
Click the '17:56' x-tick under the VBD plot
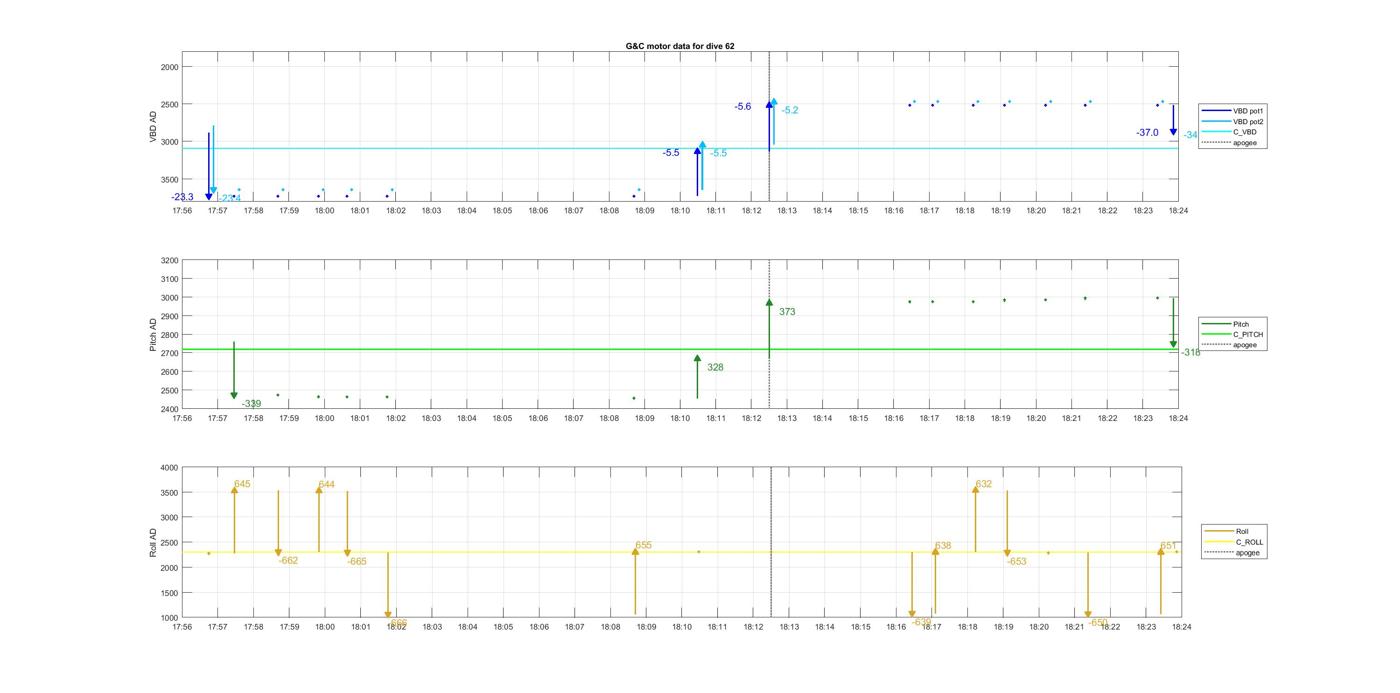182,211
